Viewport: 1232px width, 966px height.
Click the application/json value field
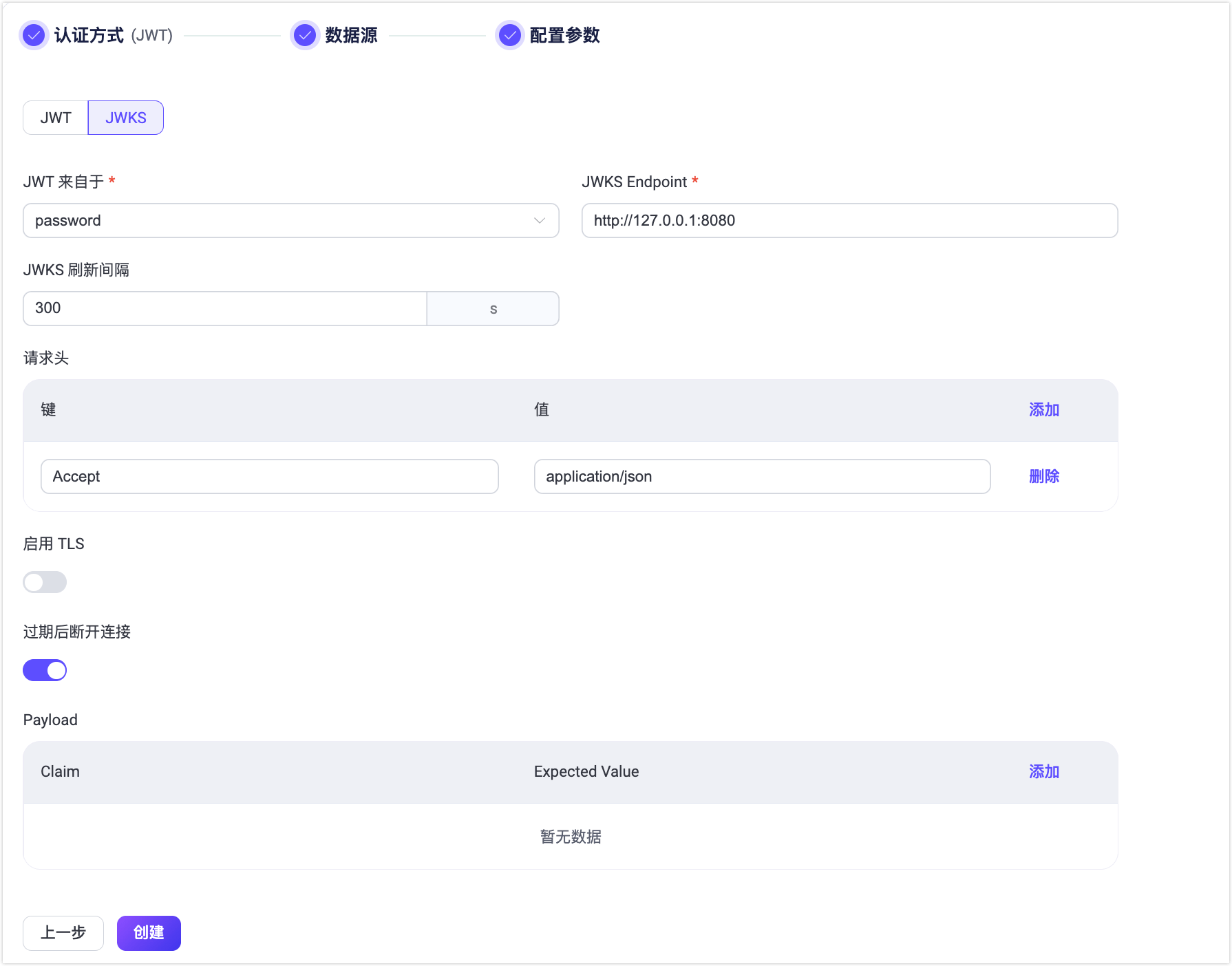[762, 476]
